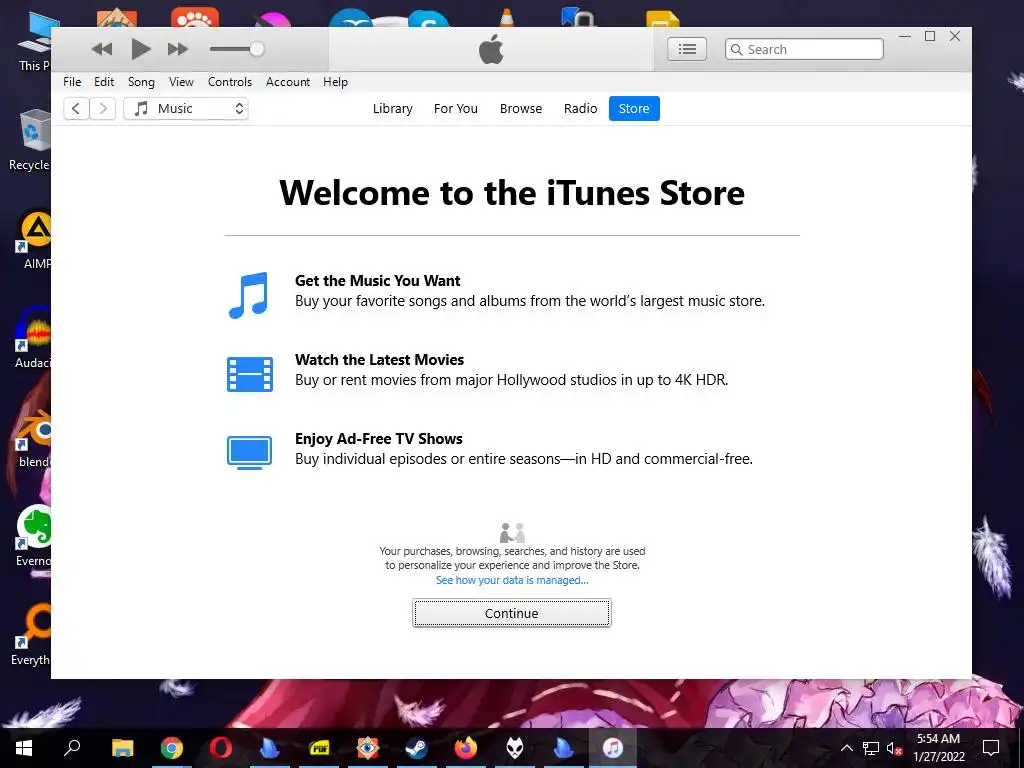Select the Store tab
Viewport: 1024px width, 768px height.
pos(634,108)
